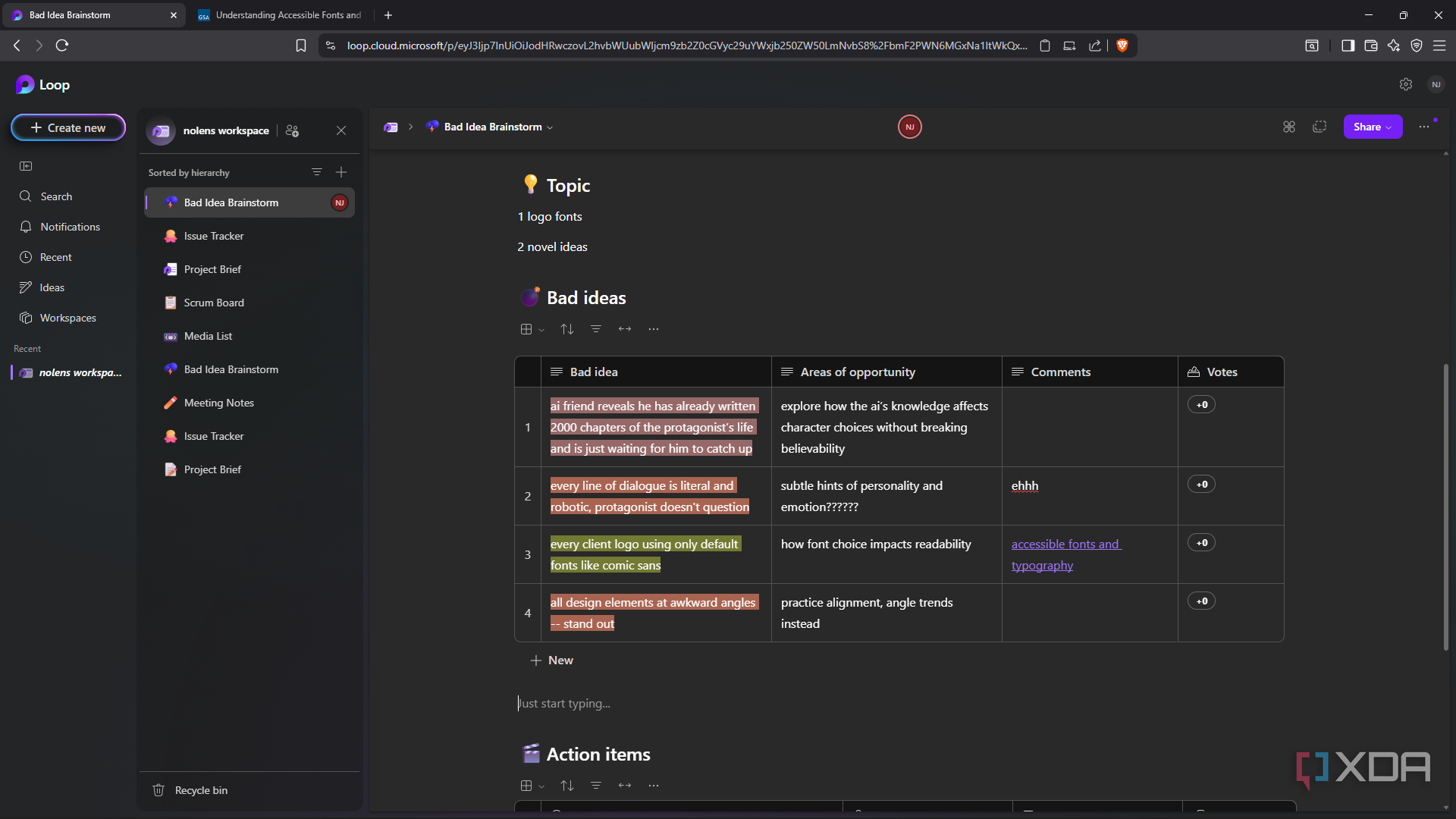1456x819 pixels.
Task: Sort the Bad ideas table
Action: point(567,329)
